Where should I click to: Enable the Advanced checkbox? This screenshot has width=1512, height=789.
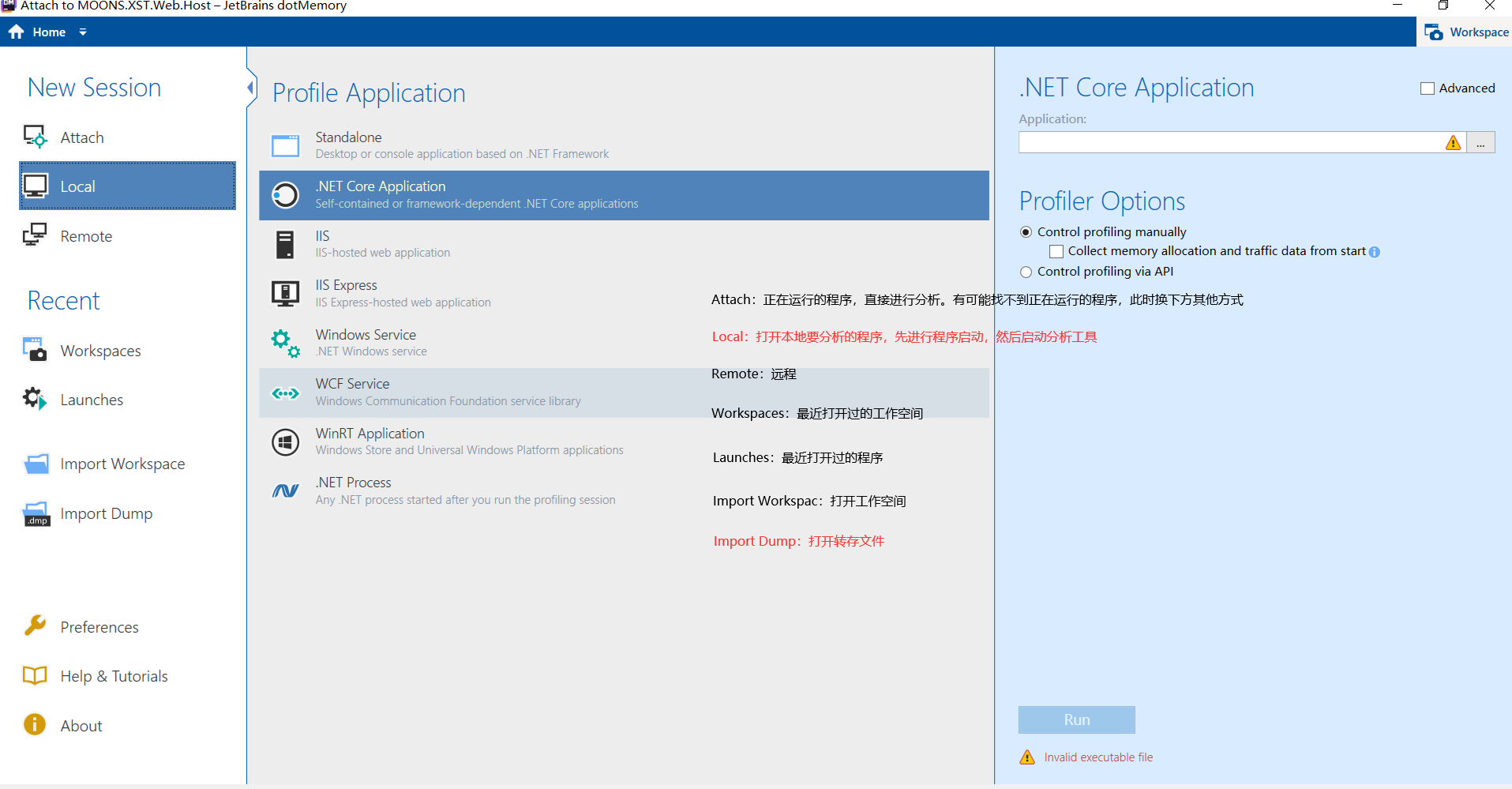[1428, 88]
